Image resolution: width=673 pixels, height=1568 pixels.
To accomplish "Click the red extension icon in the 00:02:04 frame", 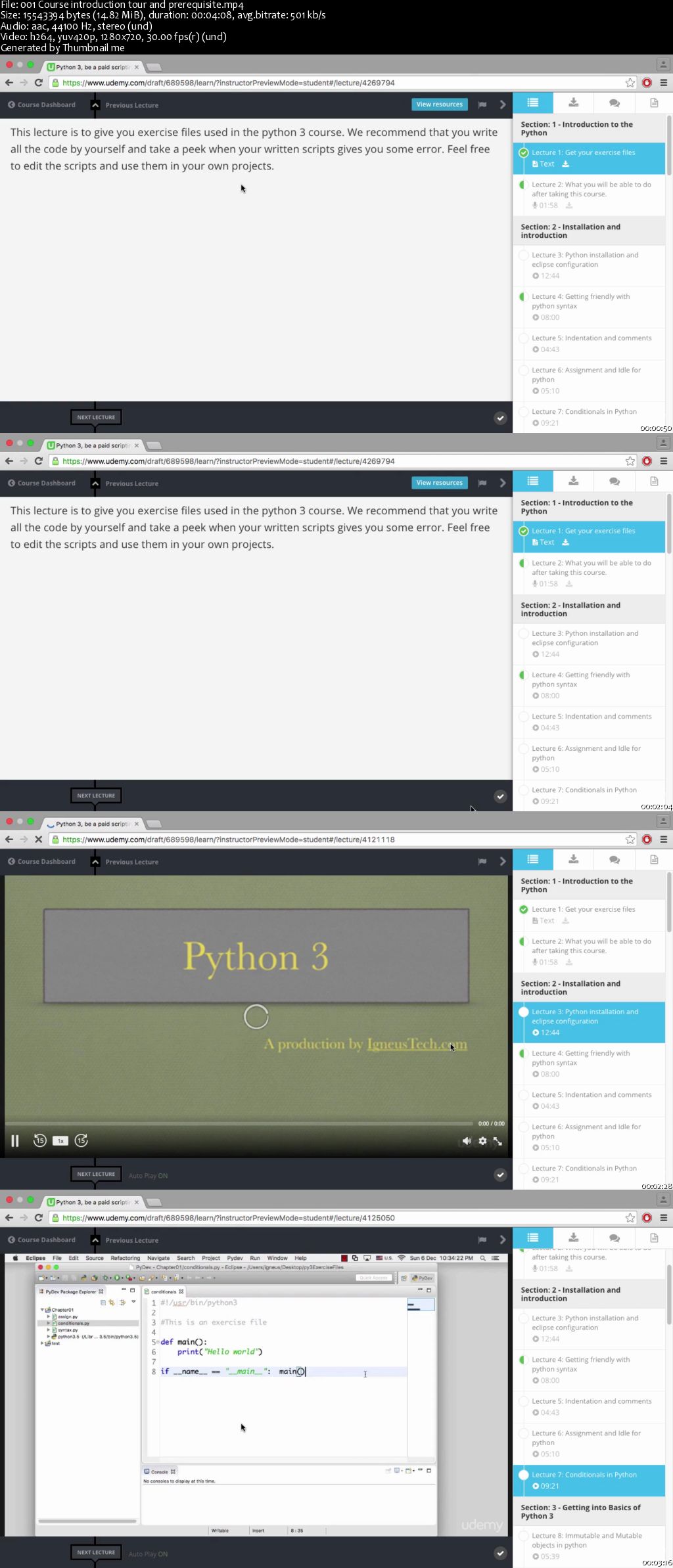I will point(647,461).
